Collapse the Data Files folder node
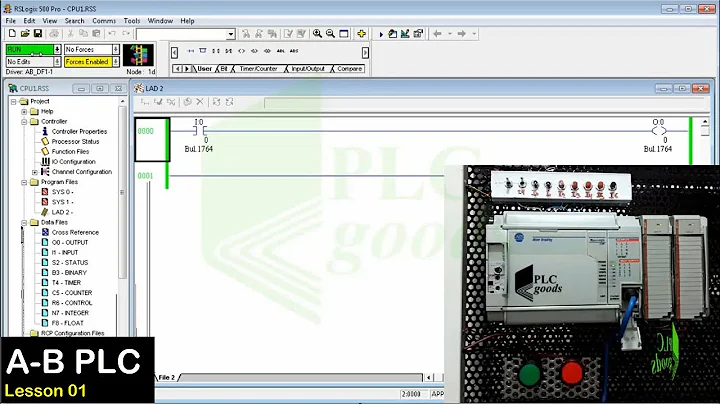The image size is (720, 404). (x=24, y=223)
